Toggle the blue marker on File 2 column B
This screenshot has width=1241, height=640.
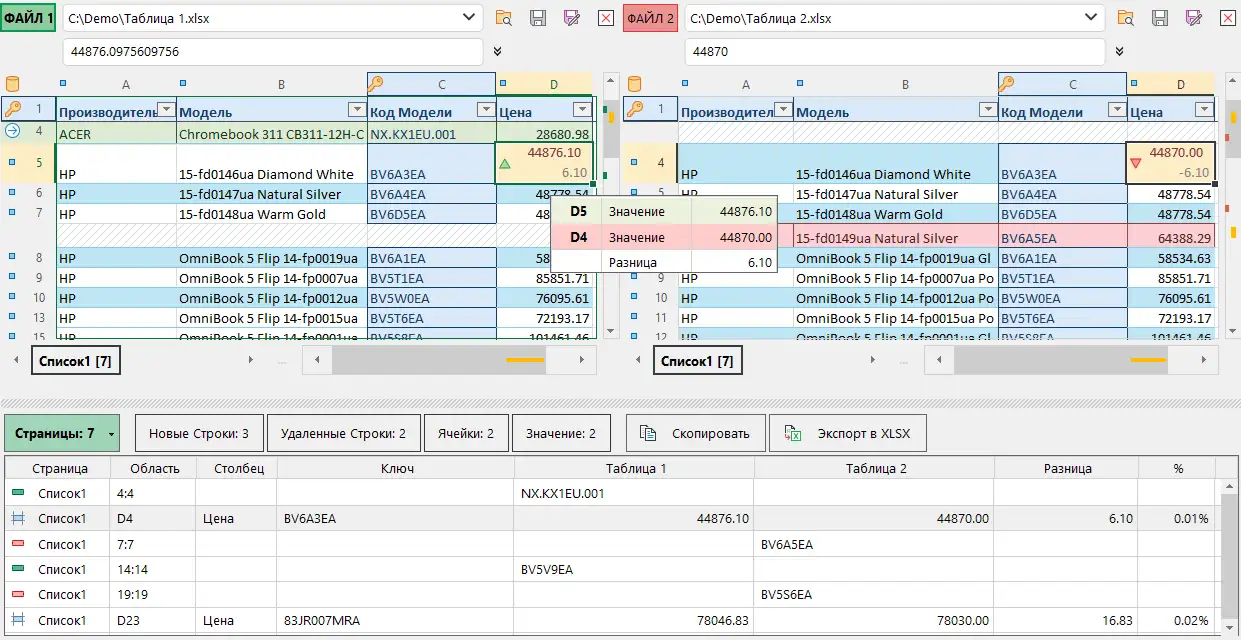(800, 84)
